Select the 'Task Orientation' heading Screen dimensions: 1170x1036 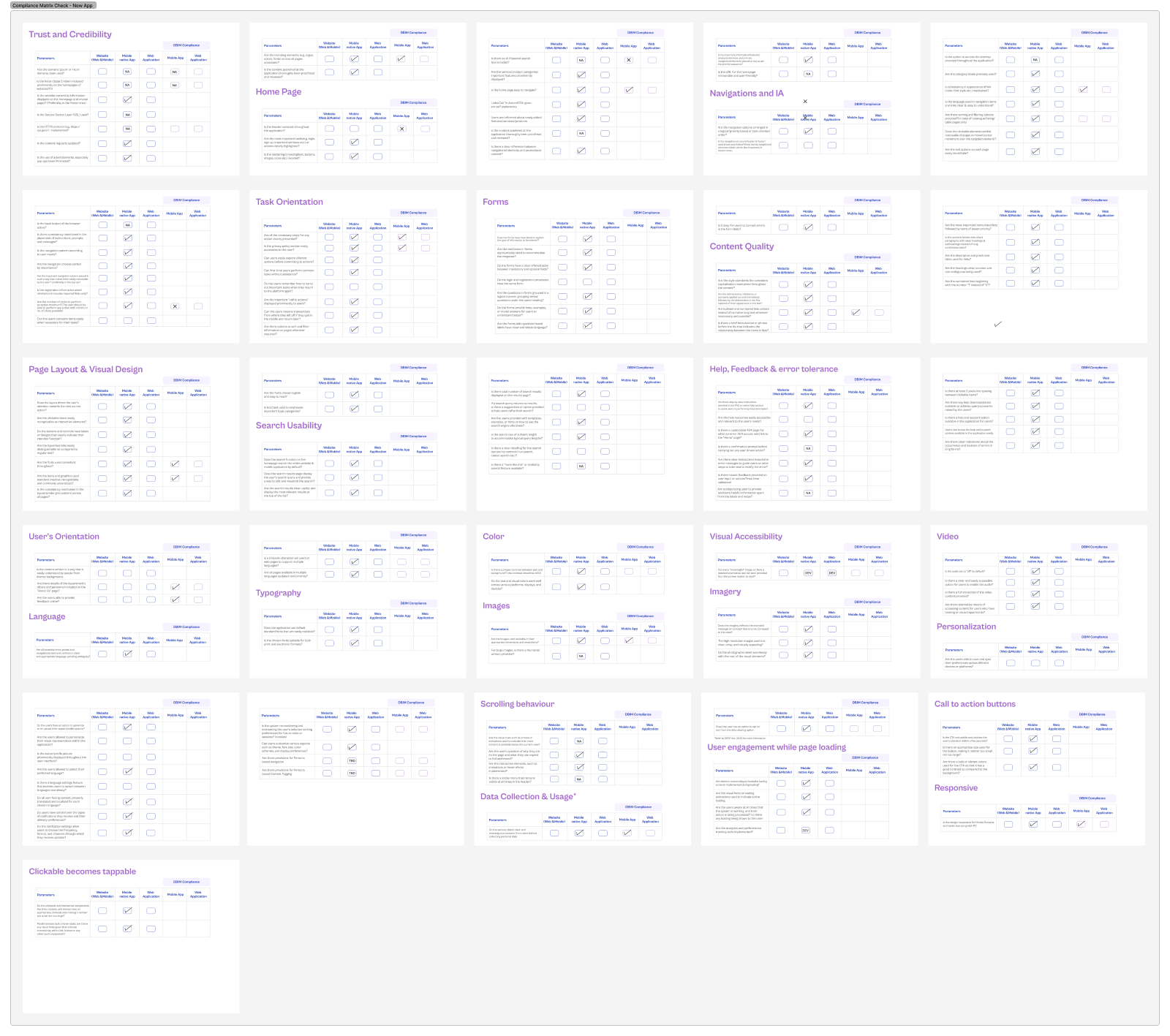click(x=290, y=202)
